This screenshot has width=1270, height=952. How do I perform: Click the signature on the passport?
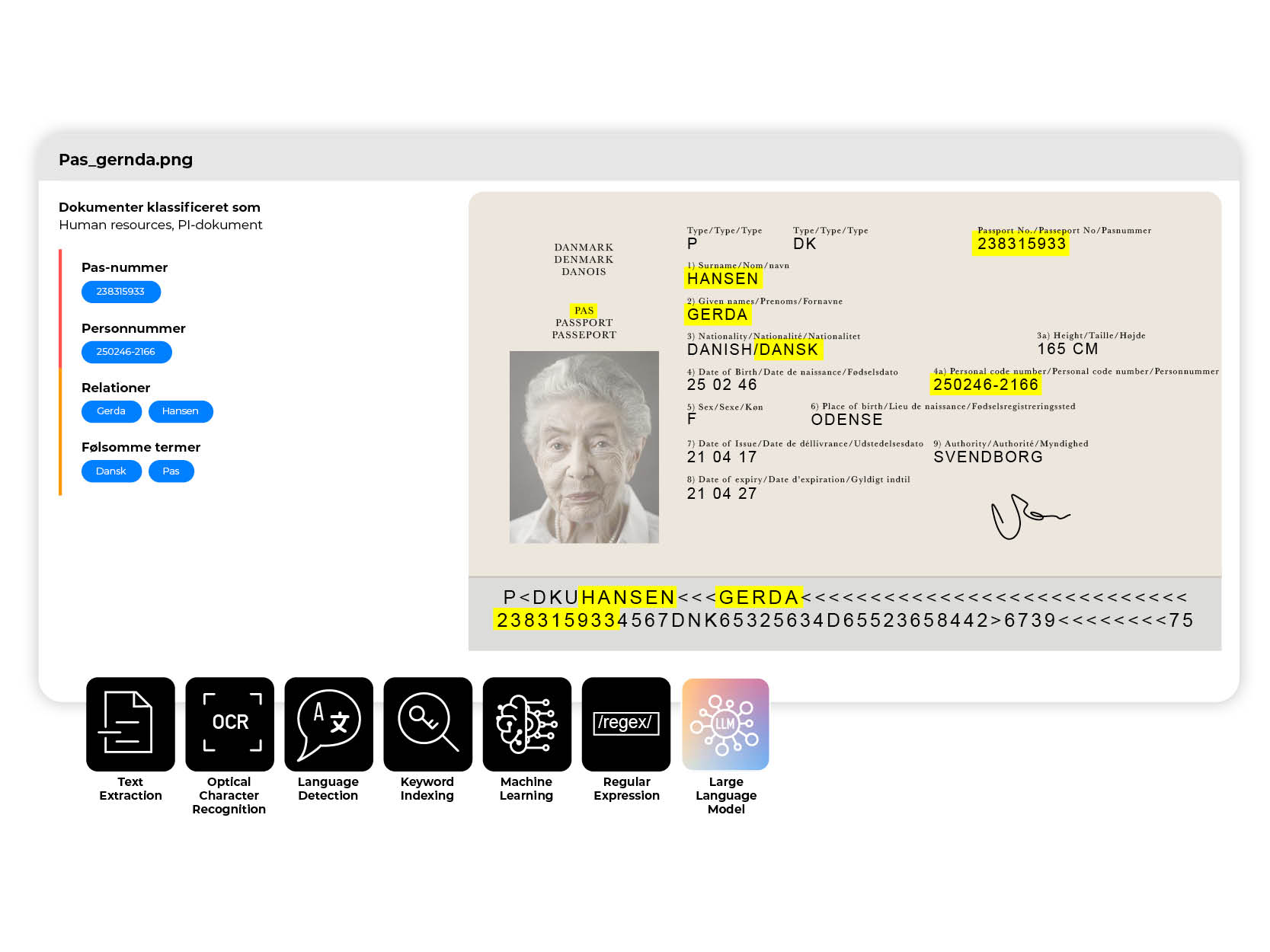[1027, 517]
